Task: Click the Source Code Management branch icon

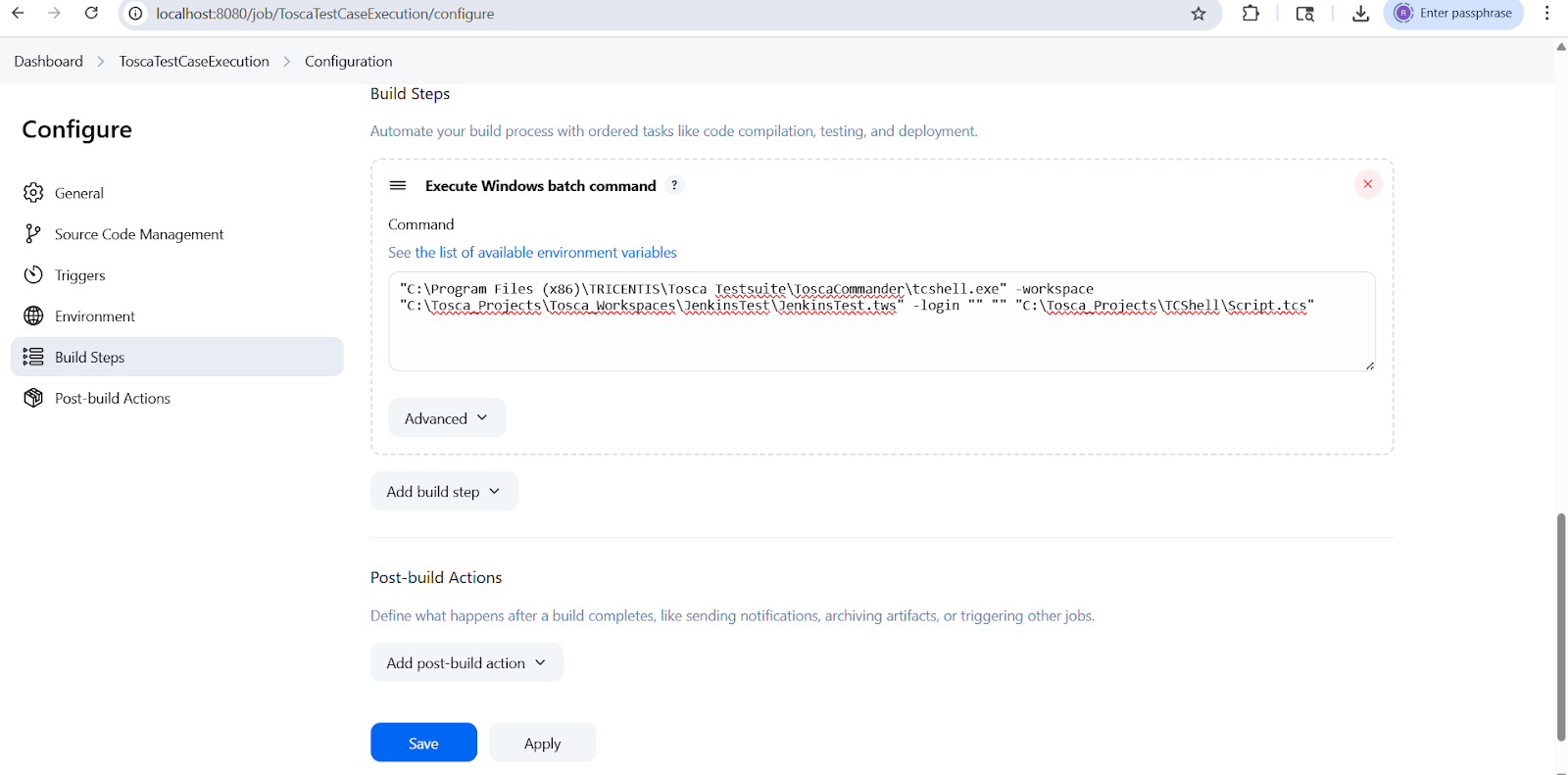Action: 33,234
